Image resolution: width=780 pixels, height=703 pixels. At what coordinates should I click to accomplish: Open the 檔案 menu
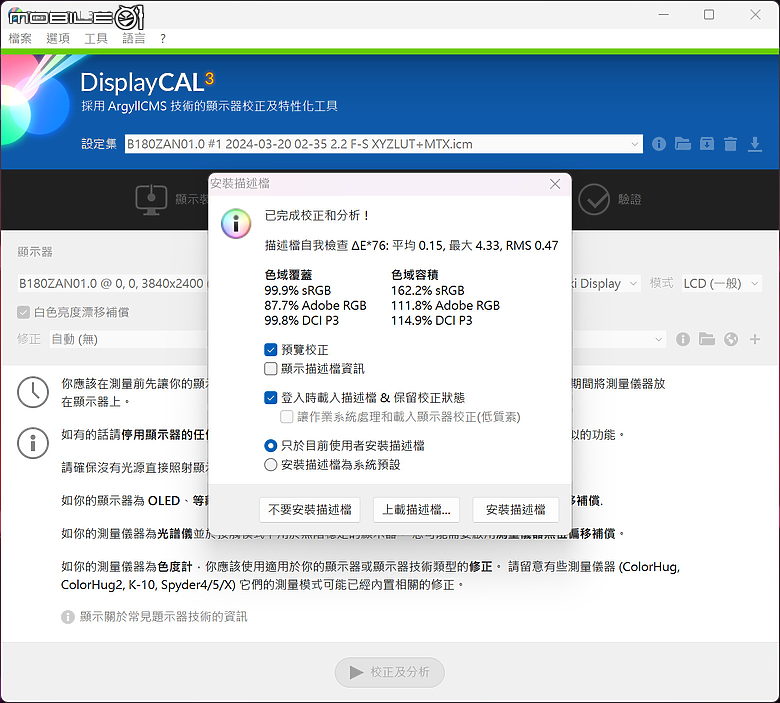(20, 38)
